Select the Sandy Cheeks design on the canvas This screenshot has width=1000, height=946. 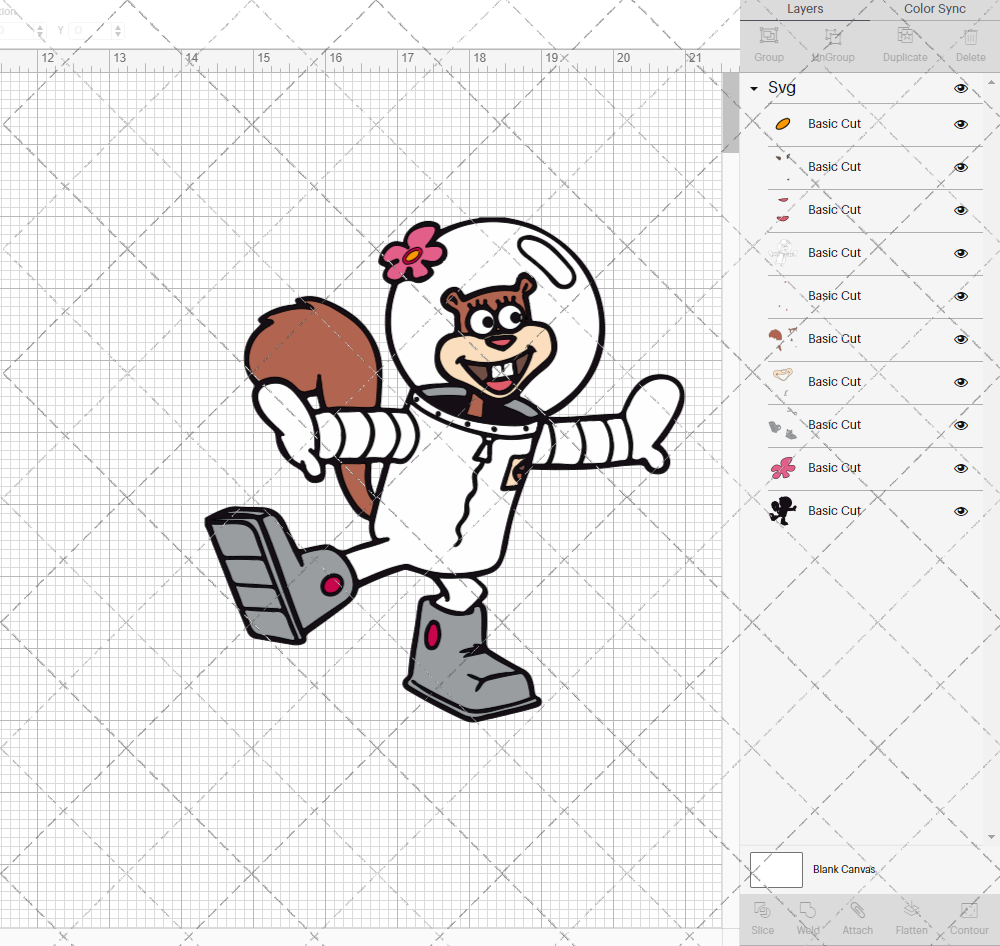[445, 470]
